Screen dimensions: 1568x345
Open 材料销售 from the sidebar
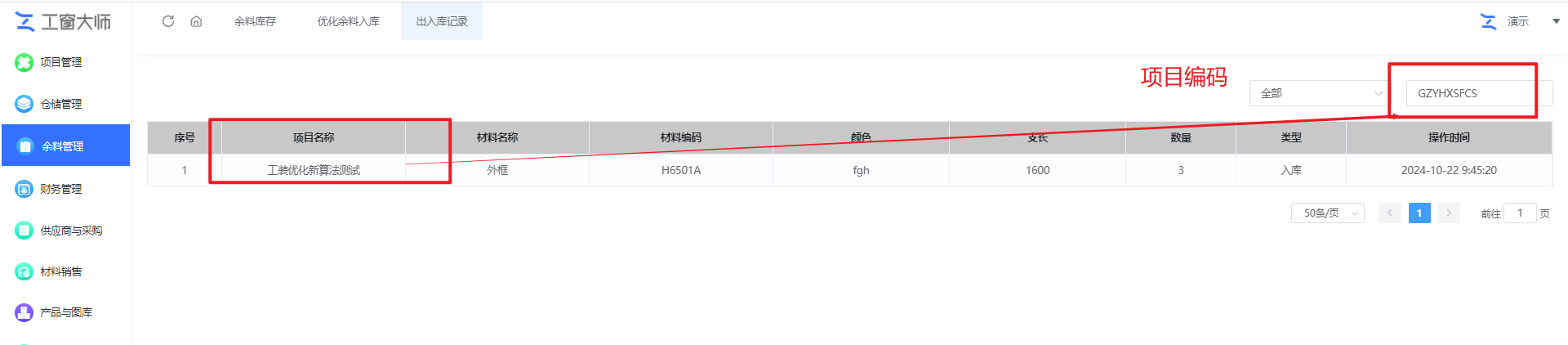tap(60, 271)
